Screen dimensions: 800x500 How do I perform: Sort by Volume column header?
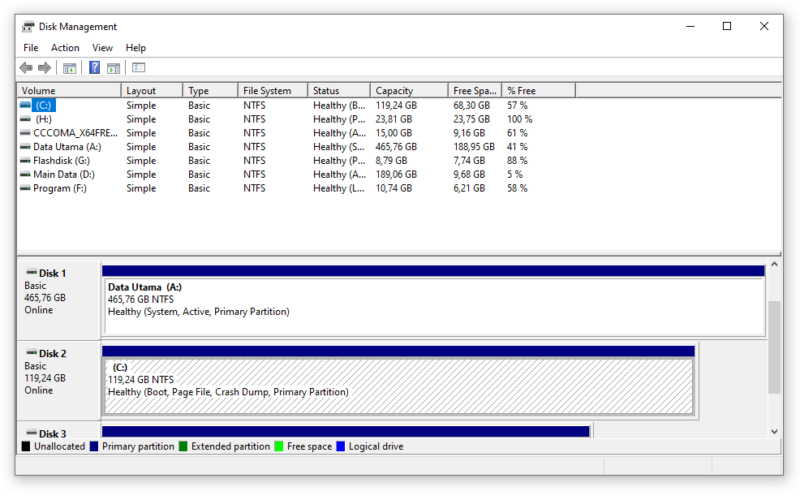coord(69,90)
